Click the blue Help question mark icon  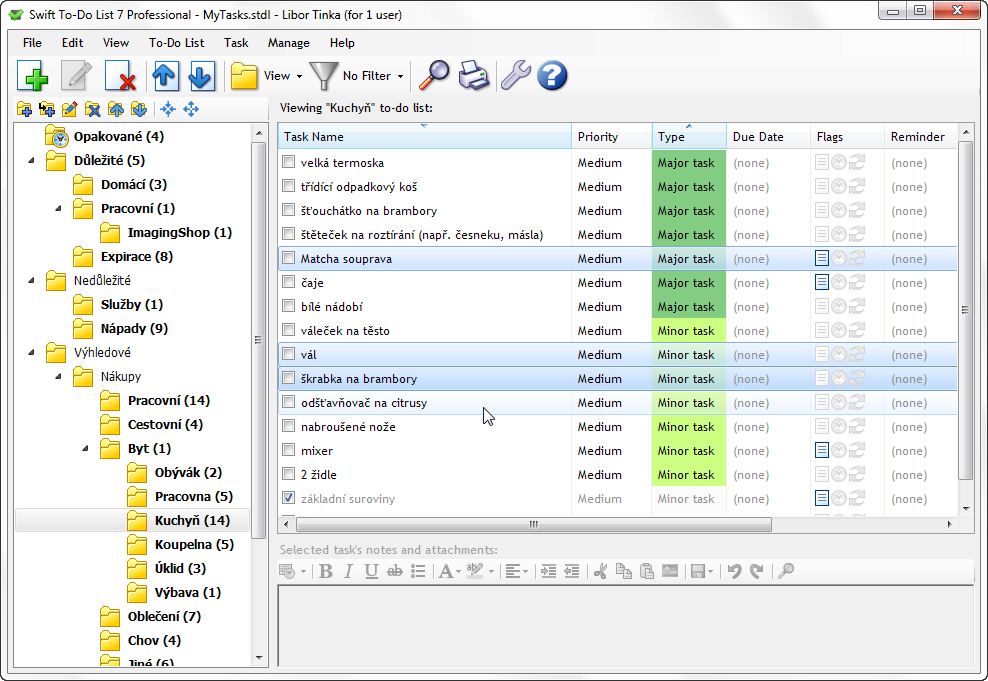552,76
